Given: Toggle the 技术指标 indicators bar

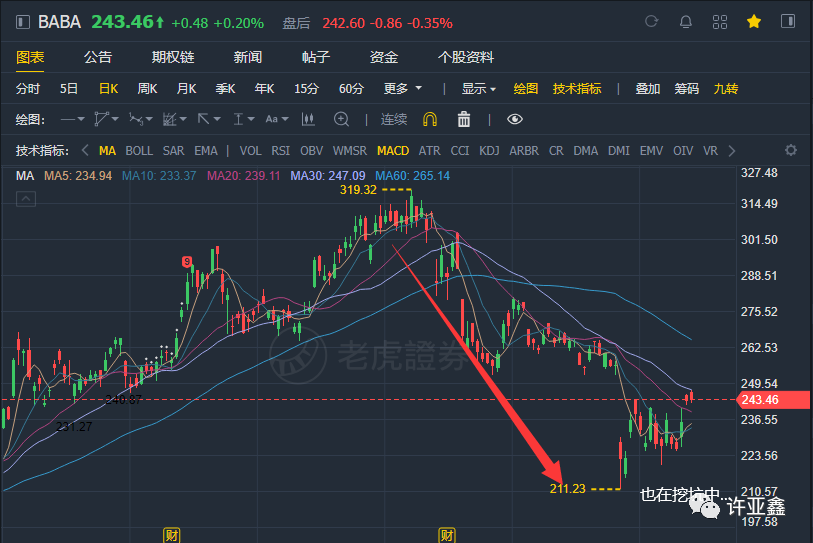Looking at the screenshot, I should 577,89.
